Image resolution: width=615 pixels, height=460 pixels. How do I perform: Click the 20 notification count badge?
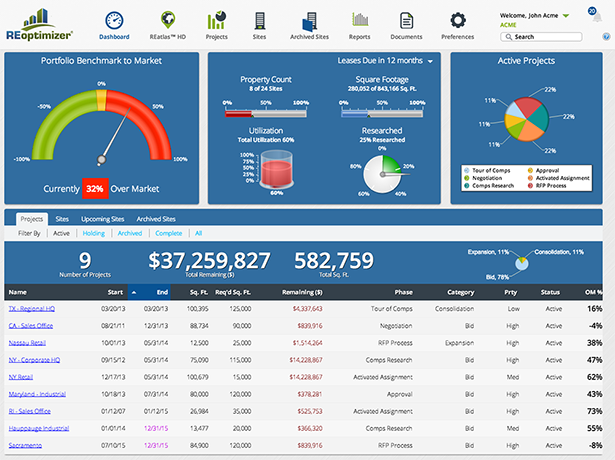coord(592,11)
